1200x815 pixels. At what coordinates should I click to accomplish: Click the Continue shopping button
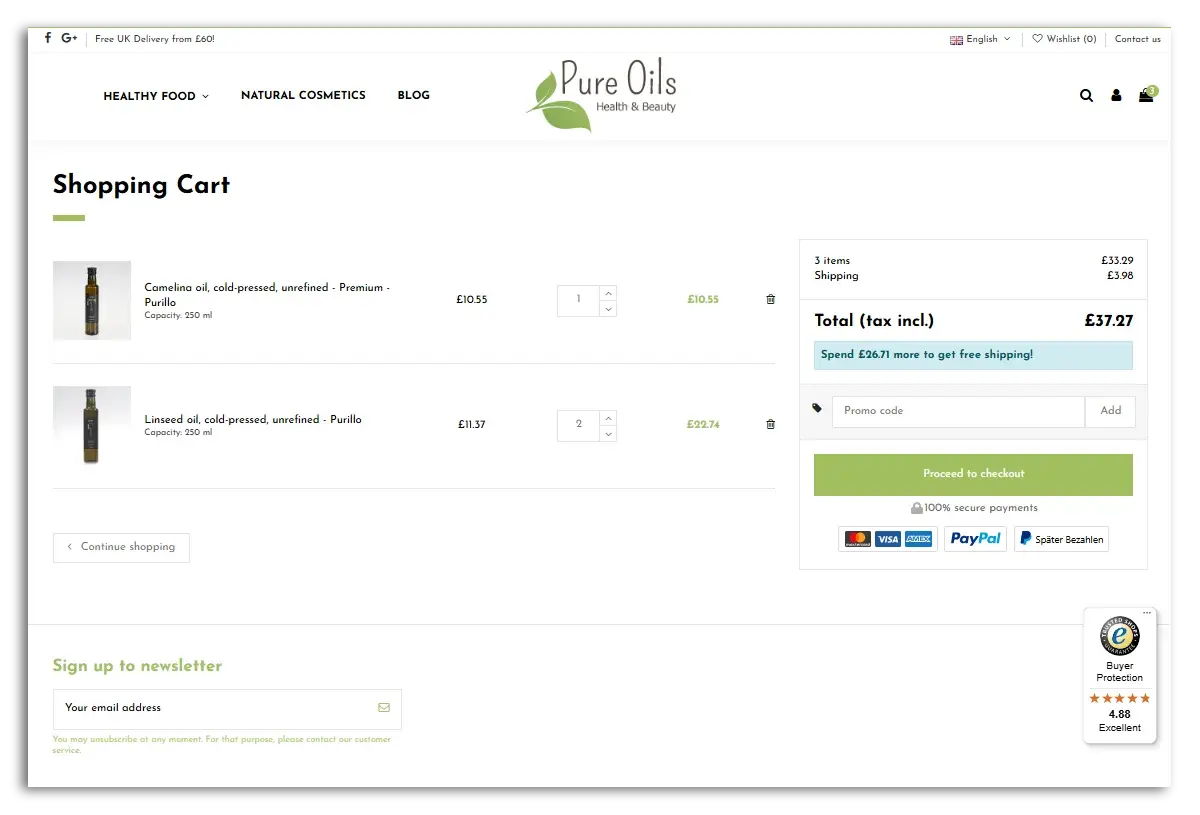pos(121,547)
